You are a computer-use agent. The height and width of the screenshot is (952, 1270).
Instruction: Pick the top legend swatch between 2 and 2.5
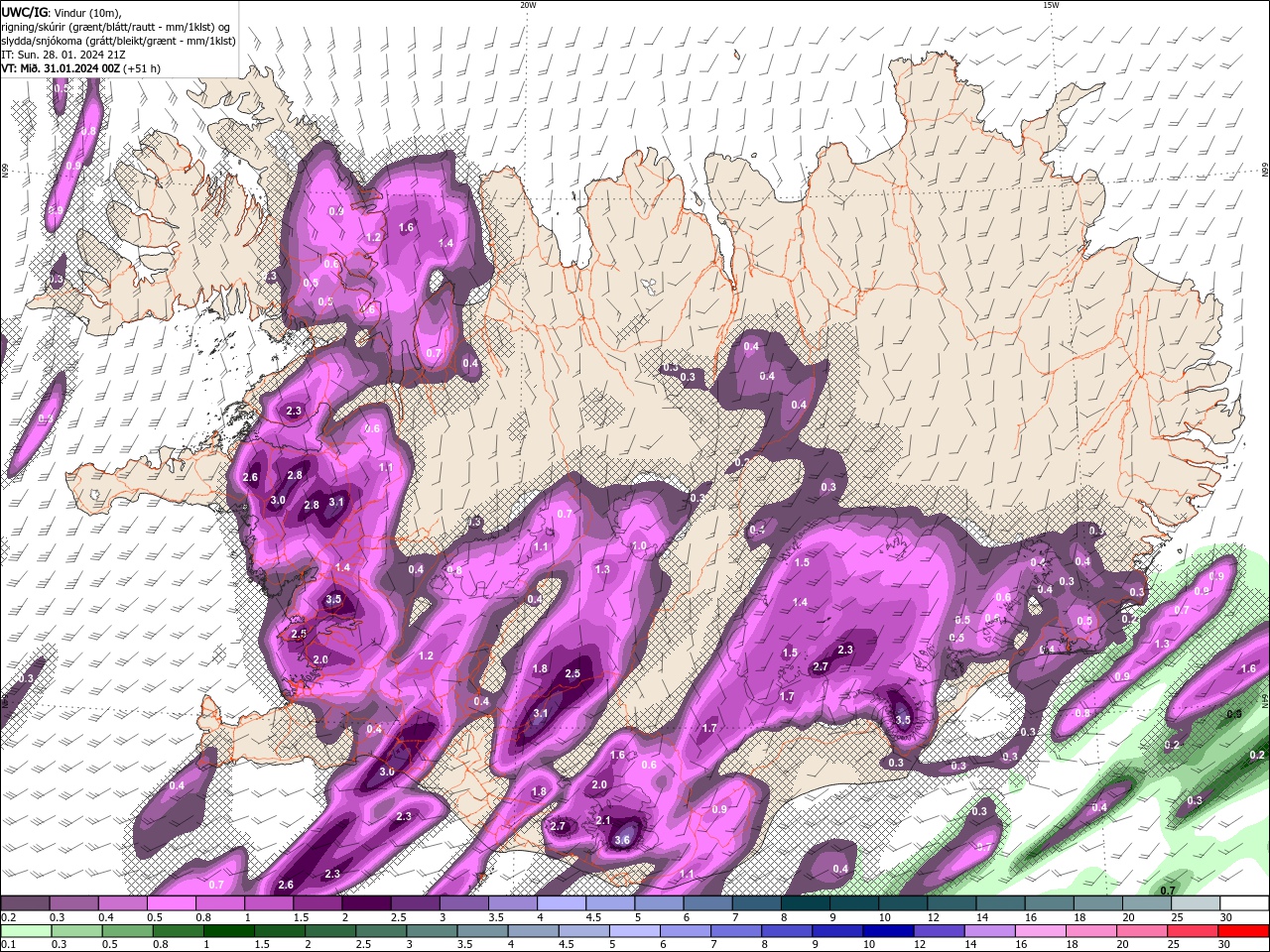pyautogui.click(x=366, y=903)
